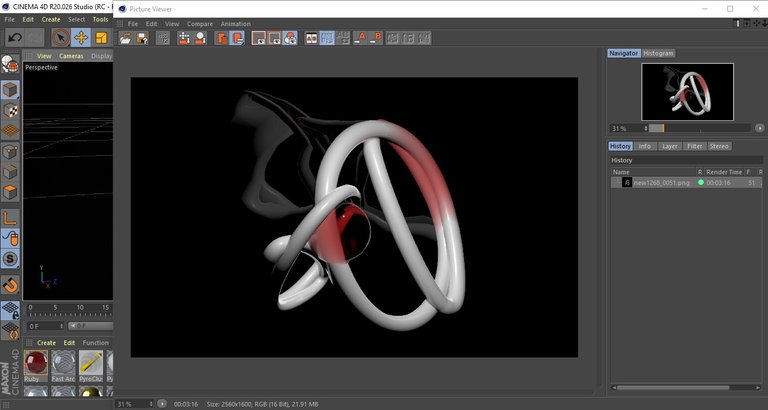Switch to Navigator tab

pos(624,53)
